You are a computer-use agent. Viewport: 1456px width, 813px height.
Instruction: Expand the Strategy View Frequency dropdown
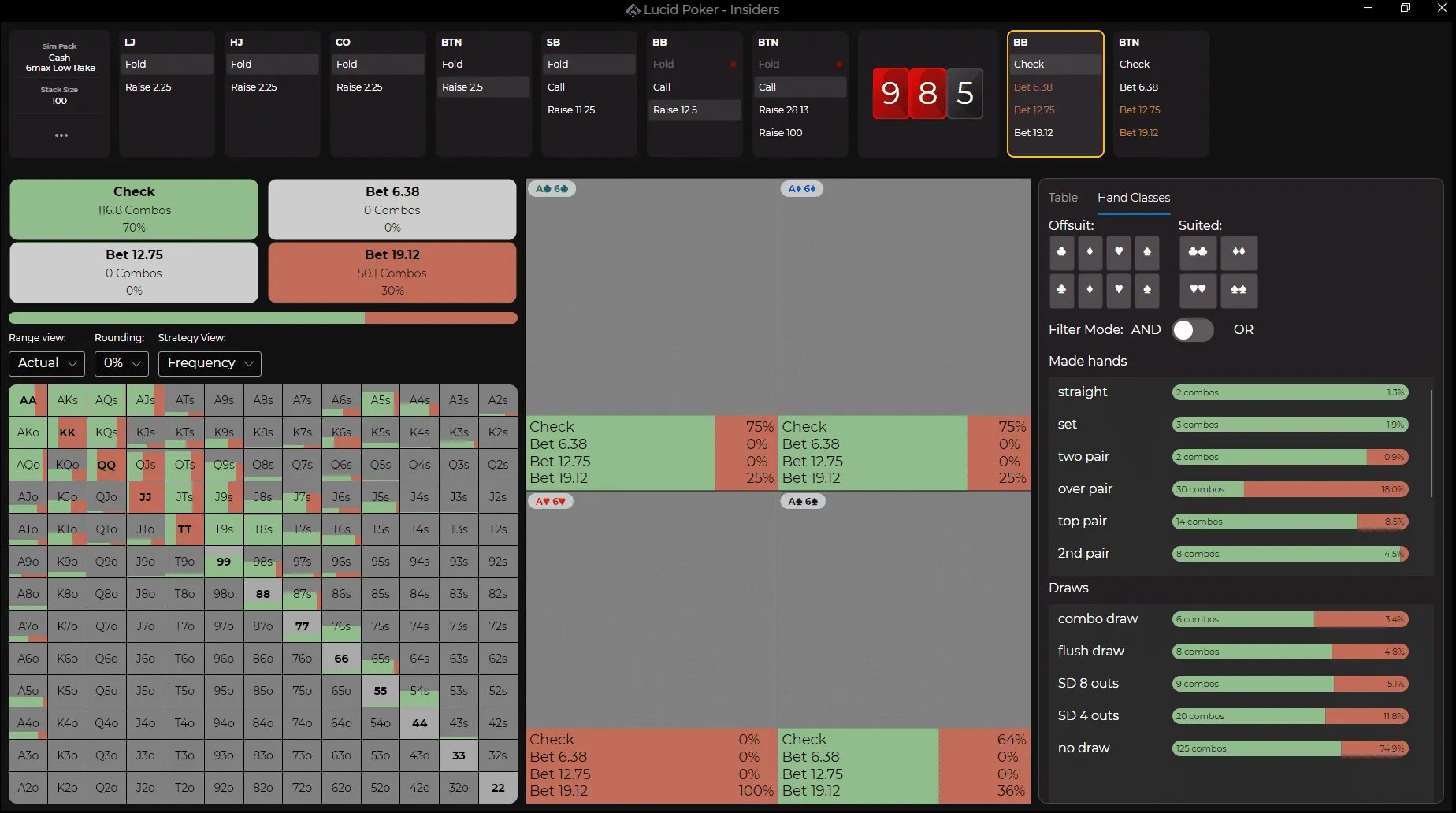pos(210,363)
